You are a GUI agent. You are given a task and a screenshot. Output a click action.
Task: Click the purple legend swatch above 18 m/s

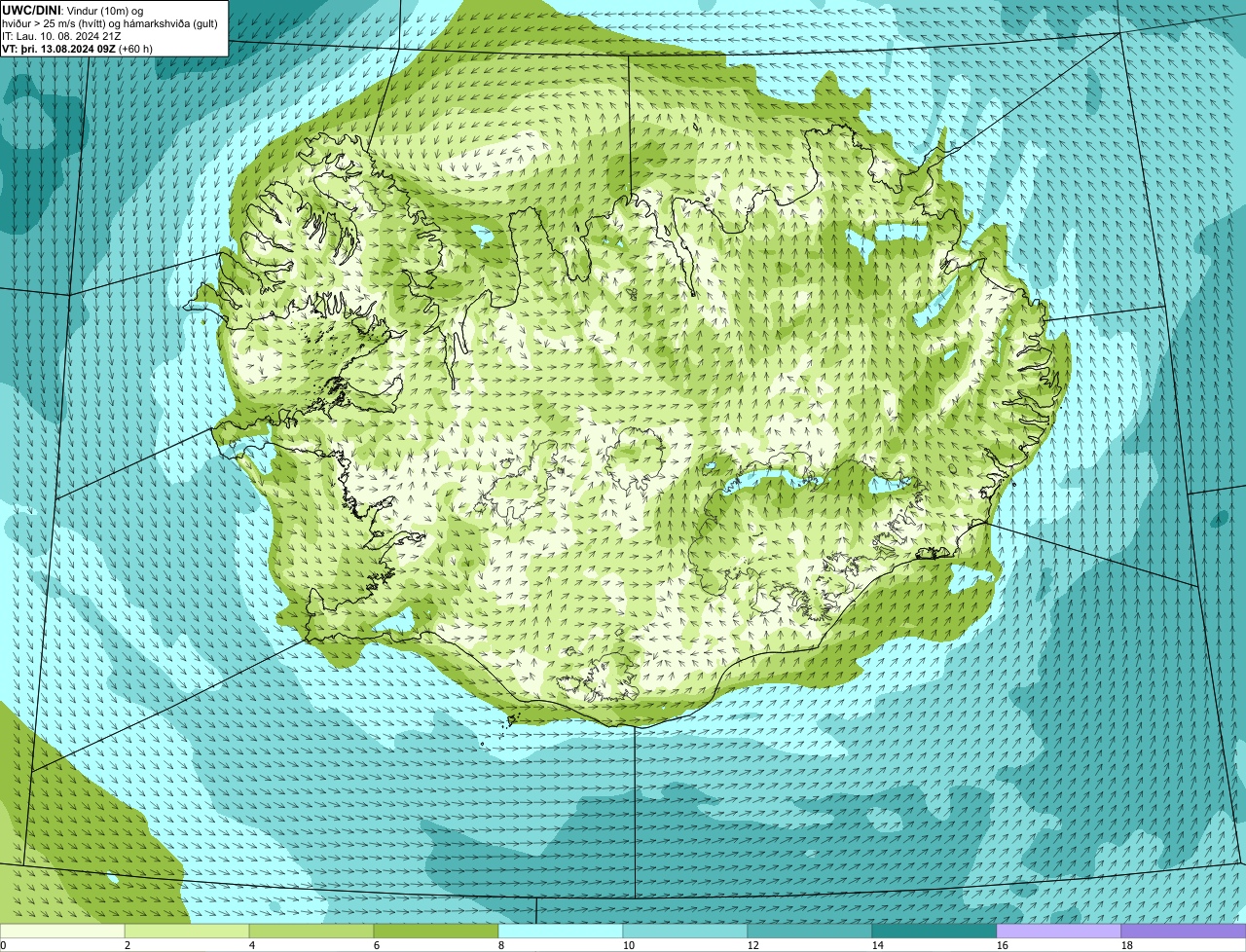tap(1184, 931)
